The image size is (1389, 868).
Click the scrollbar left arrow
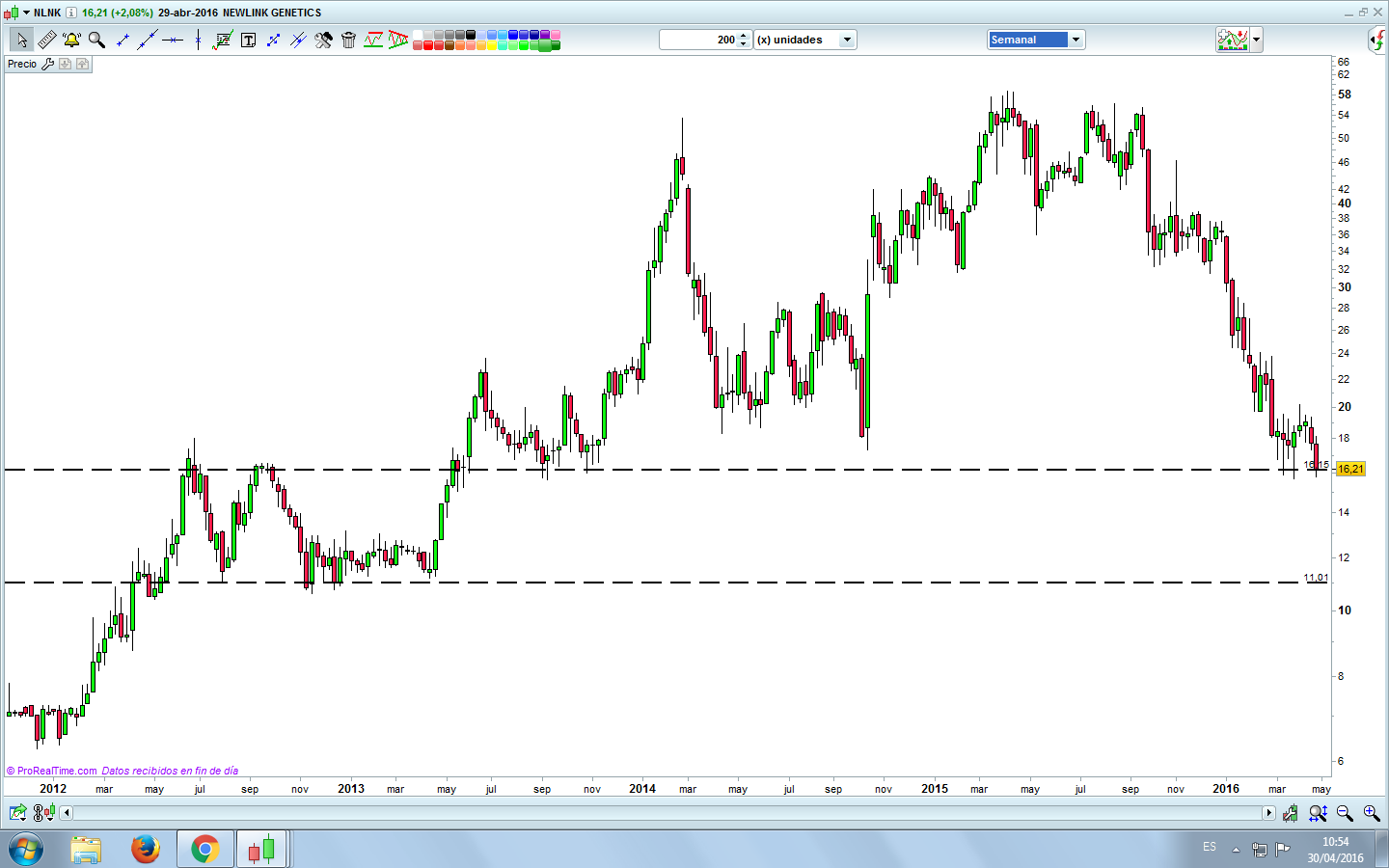tap(66, 813)
